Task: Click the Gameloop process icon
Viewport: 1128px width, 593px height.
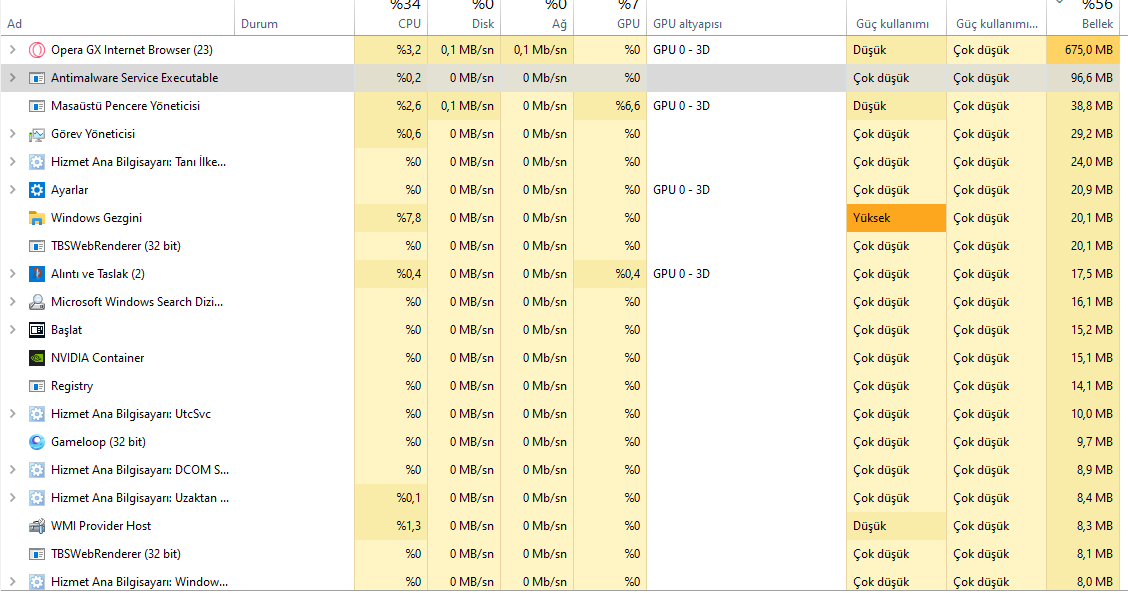Action: [37, 442]
